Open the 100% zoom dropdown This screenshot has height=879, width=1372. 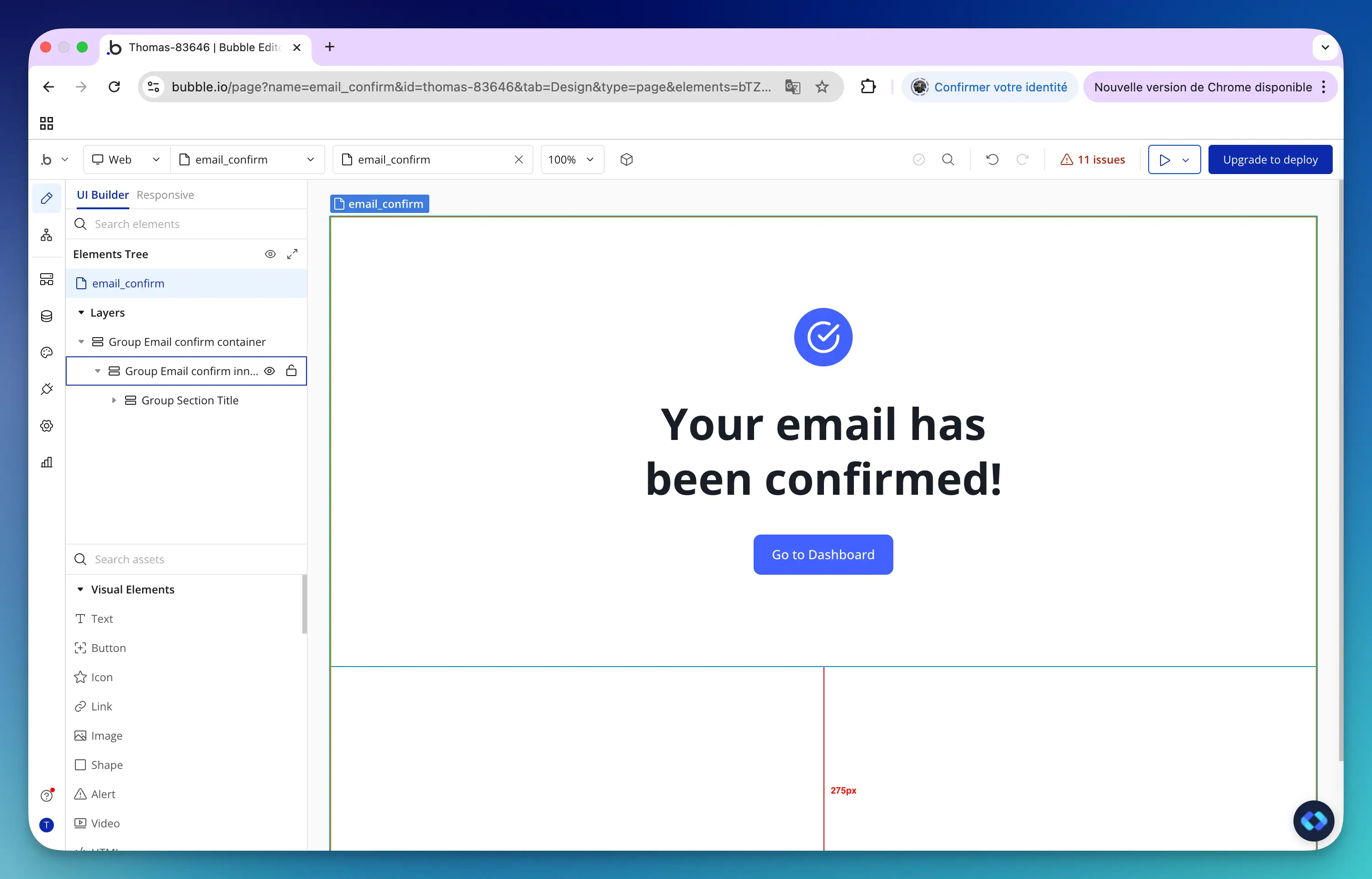point(572,160)
